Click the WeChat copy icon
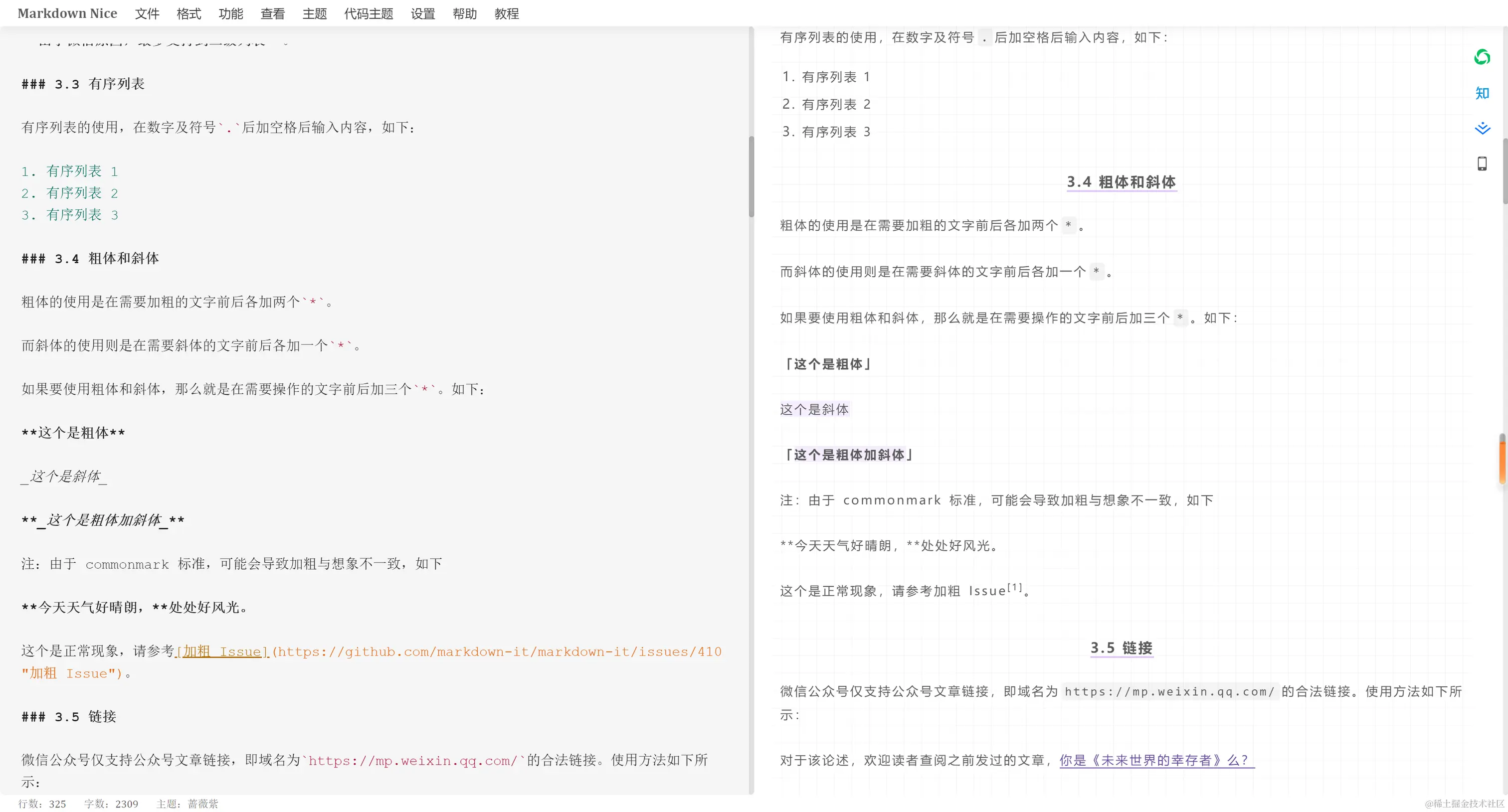 tap(1482, 57)
